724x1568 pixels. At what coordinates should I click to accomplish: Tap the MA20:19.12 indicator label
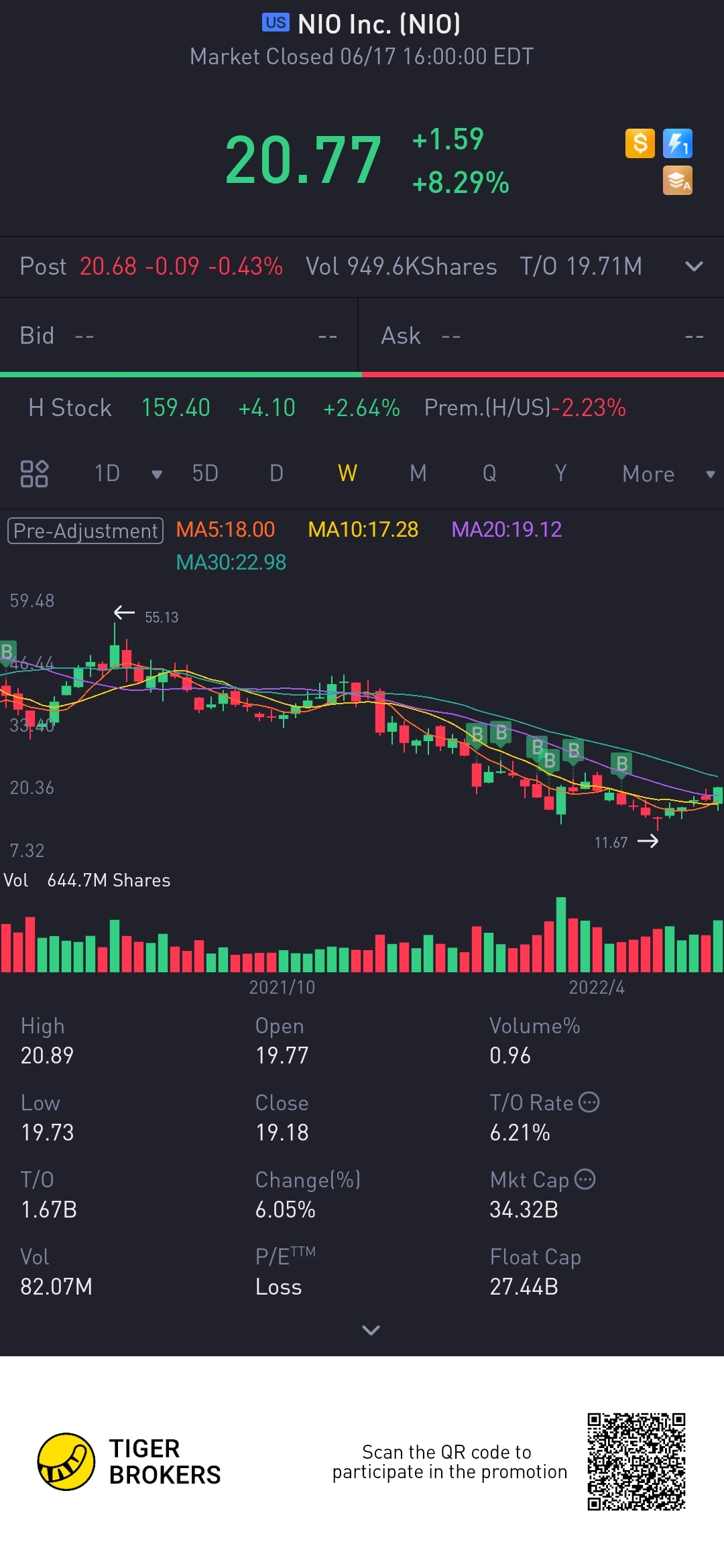pos(507,529)
